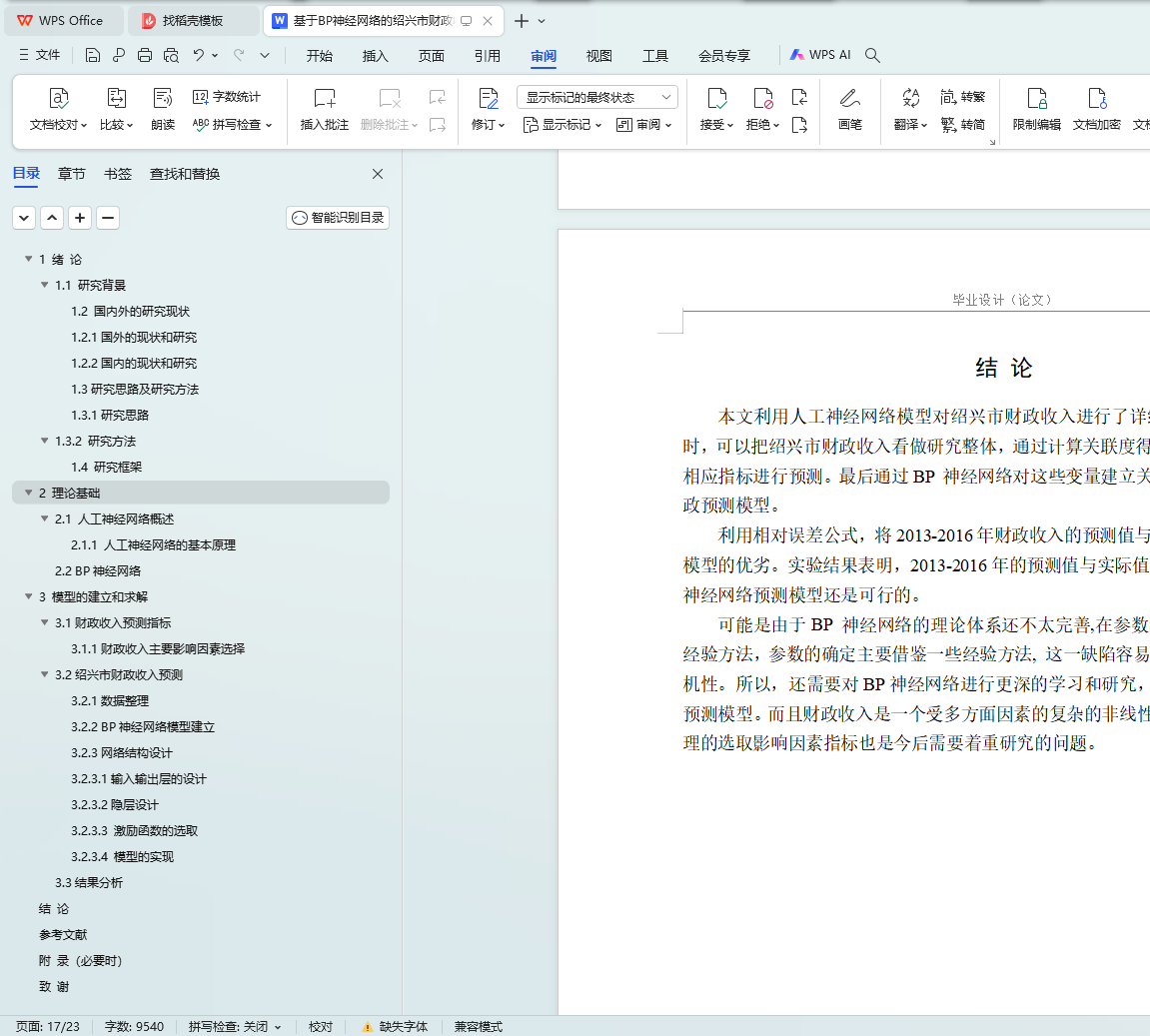The width and height of the screenshot is (1150, 1036).
Task: Open 文档校对 document proofreading tool
Action: [58, 109]
